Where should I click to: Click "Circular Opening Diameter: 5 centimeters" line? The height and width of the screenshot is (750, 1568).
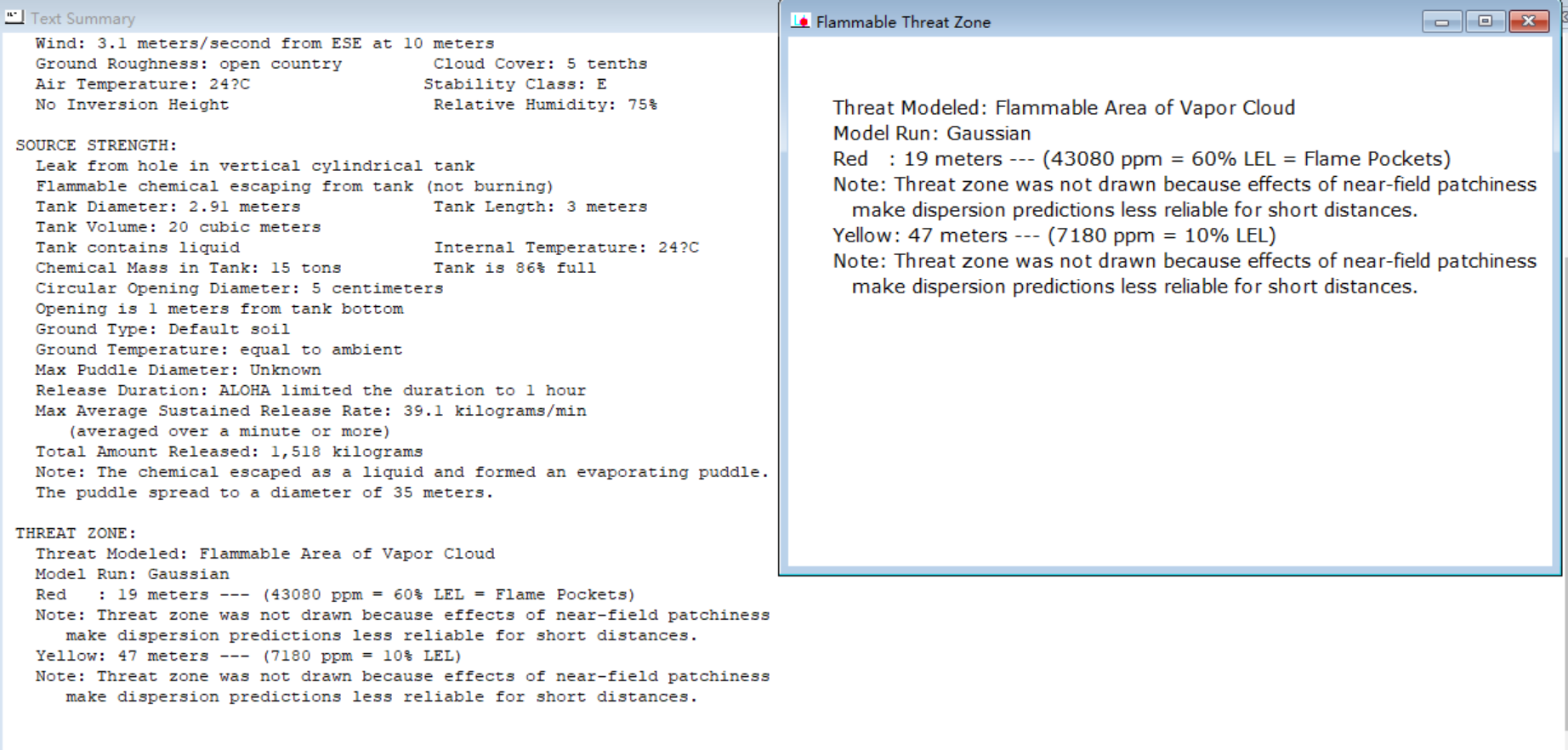point(239,288)
